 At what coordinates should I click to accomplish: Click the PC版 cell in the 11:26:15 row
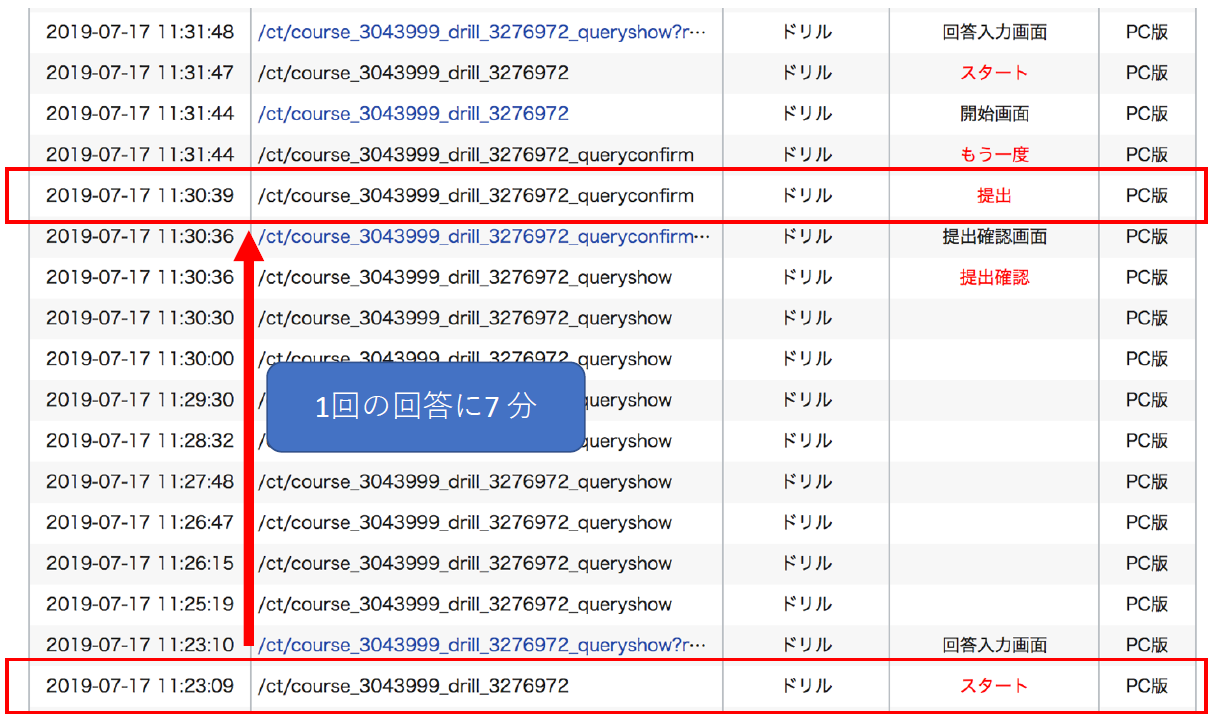pos(1147,564)
